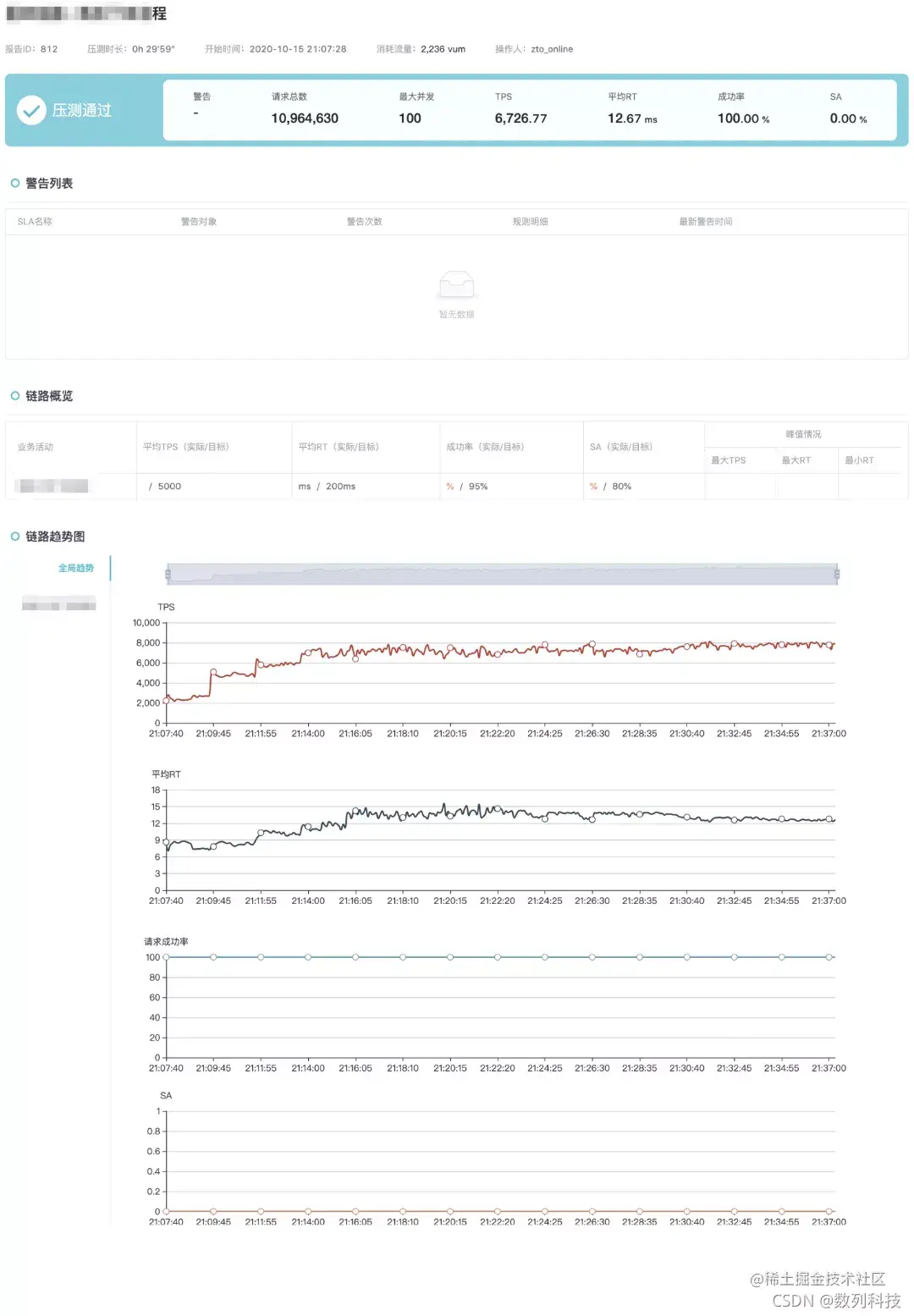Click the 请求总数 value 10,964,630
The height and width of the screenshot is (1316, 914).
pyautogui.click(x=305, y=118)
